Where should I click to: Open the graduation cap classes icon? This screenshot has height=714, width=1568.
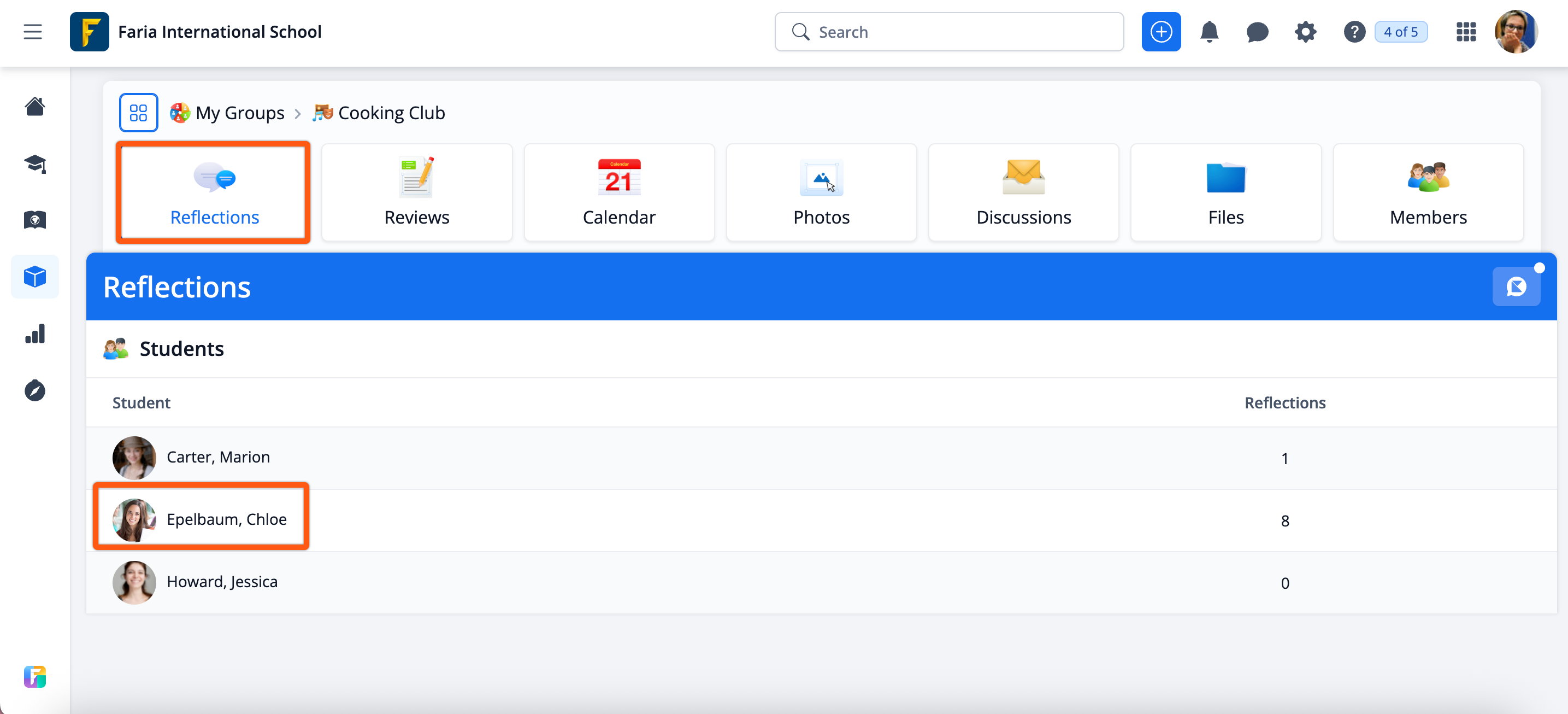[35, 163]
